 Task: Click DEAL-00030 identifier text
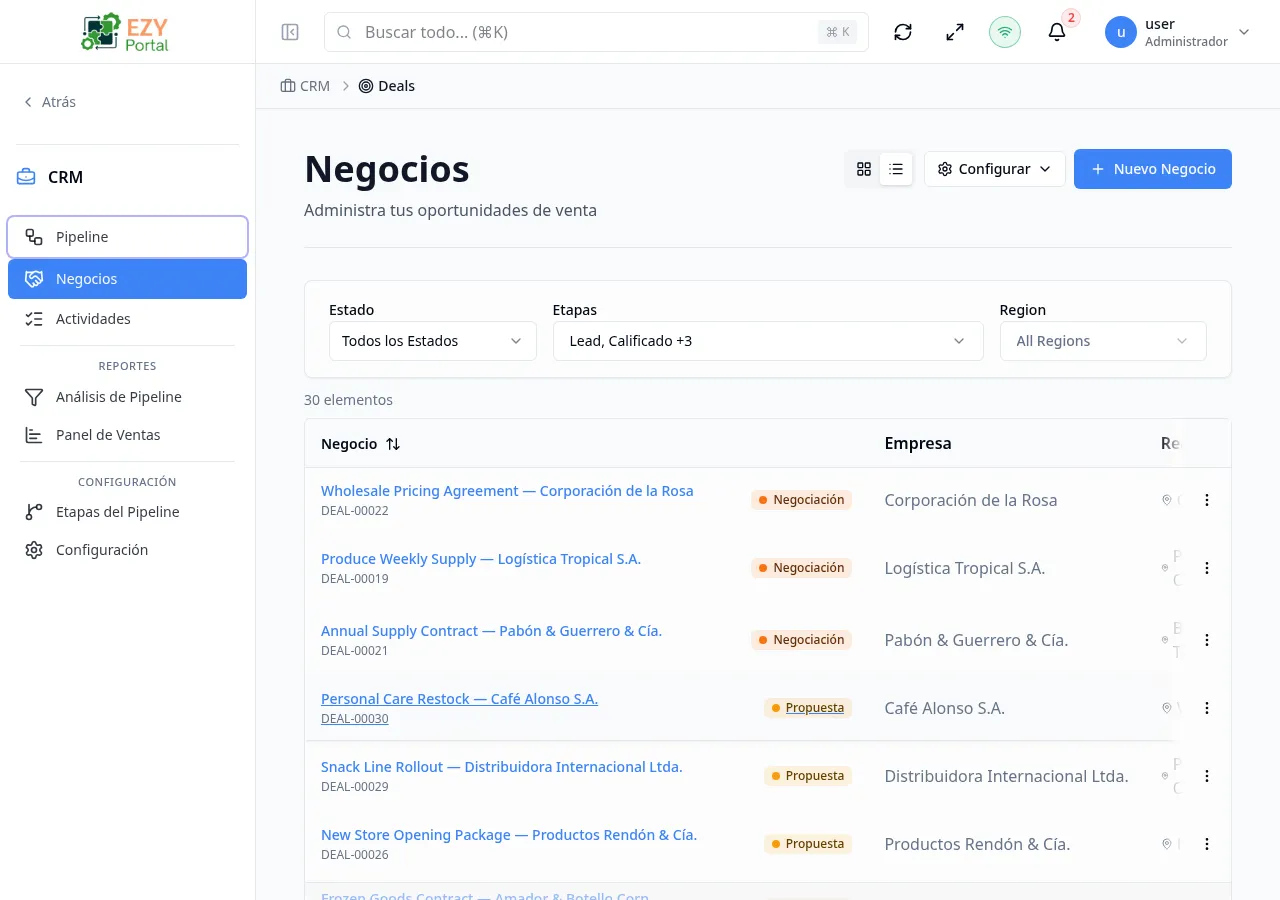[x=355, y=719]
